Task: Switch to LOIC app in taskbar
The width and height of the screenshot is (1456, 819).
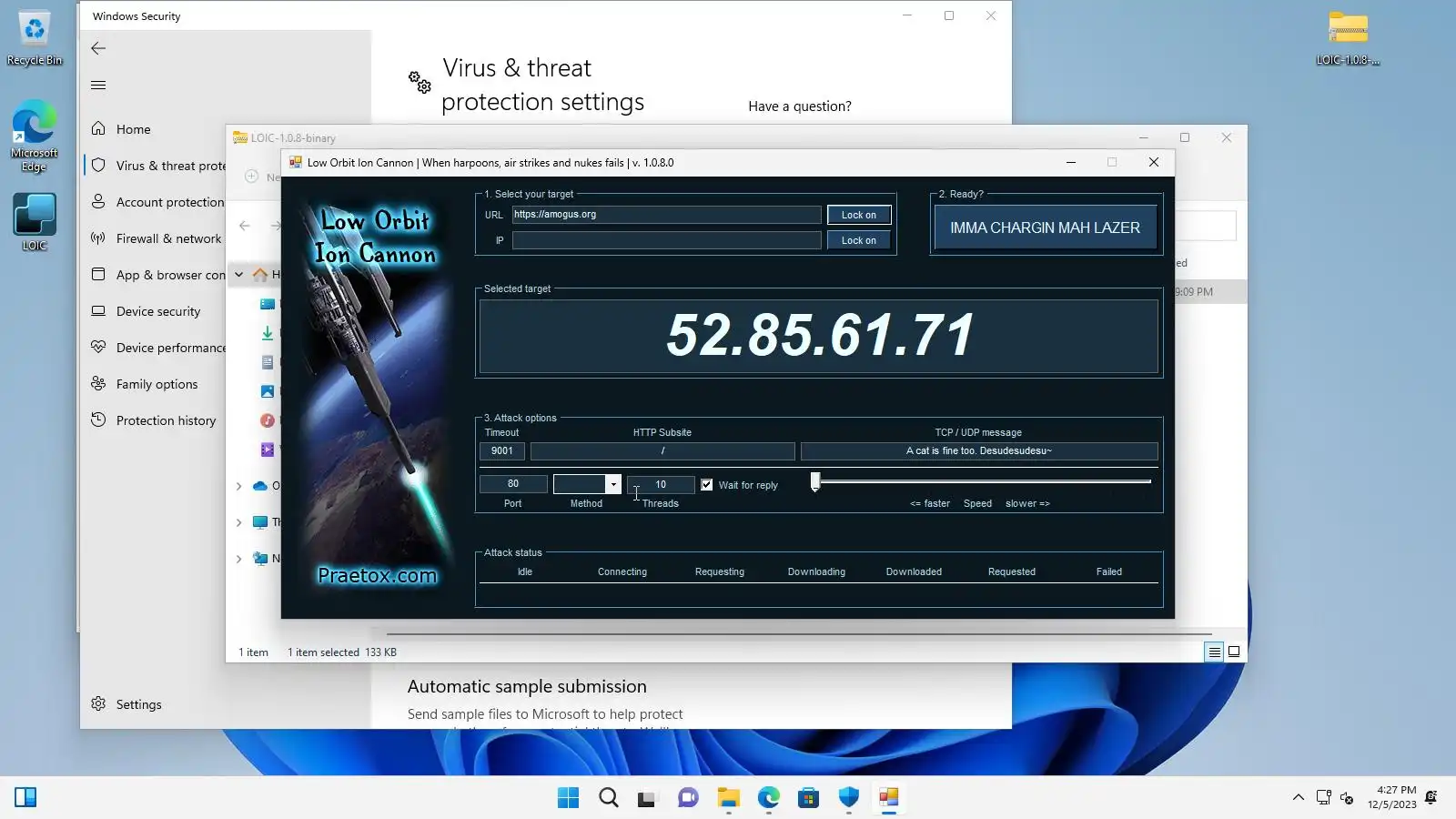Action: click(889, 798)
